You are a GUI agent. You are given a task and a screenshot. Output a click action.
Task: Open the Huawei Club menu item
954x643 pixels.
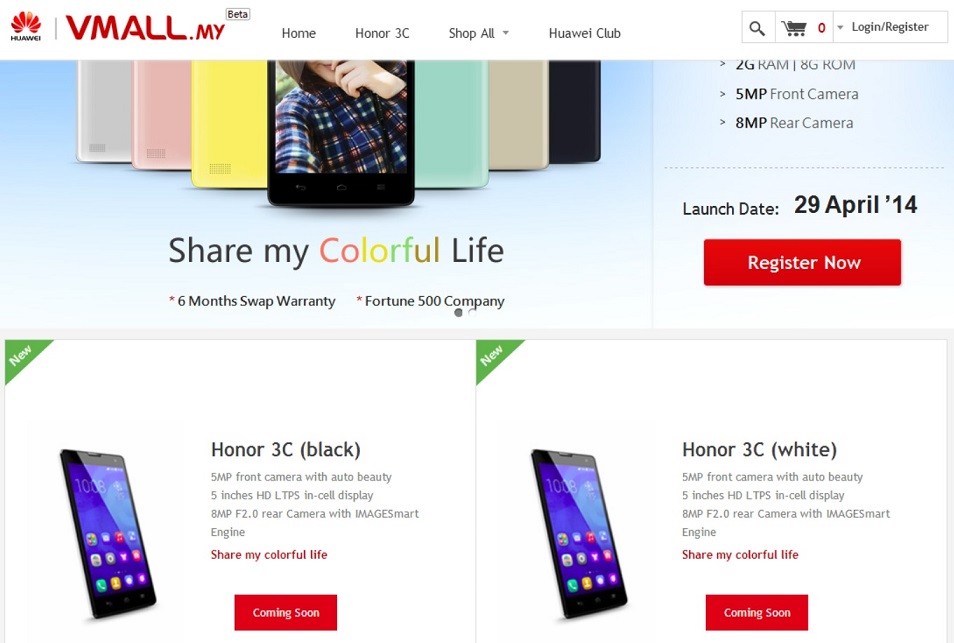(585, 33)
